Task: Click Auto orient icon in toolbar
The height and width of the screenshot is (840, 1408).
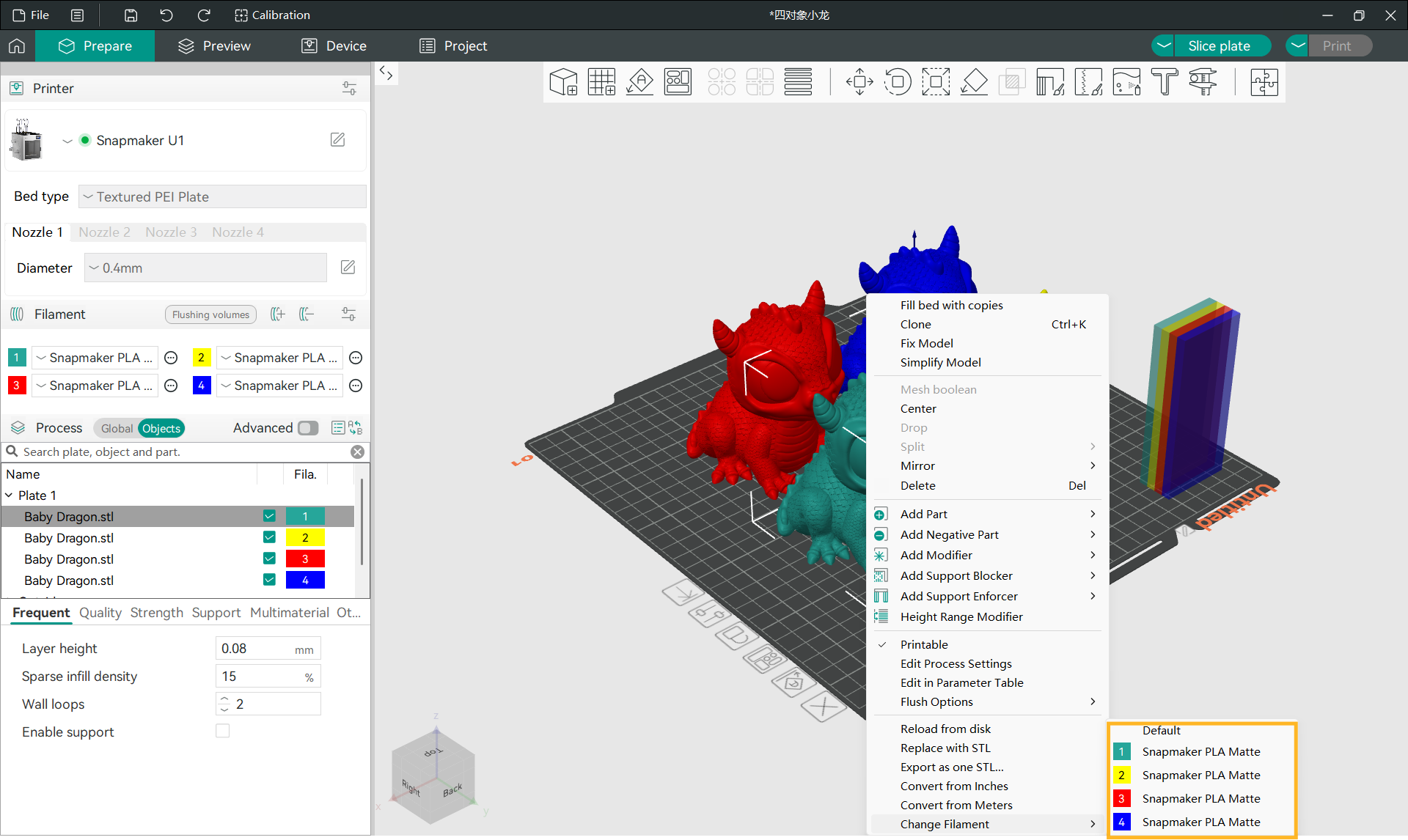Action: (x=639, y=82)
